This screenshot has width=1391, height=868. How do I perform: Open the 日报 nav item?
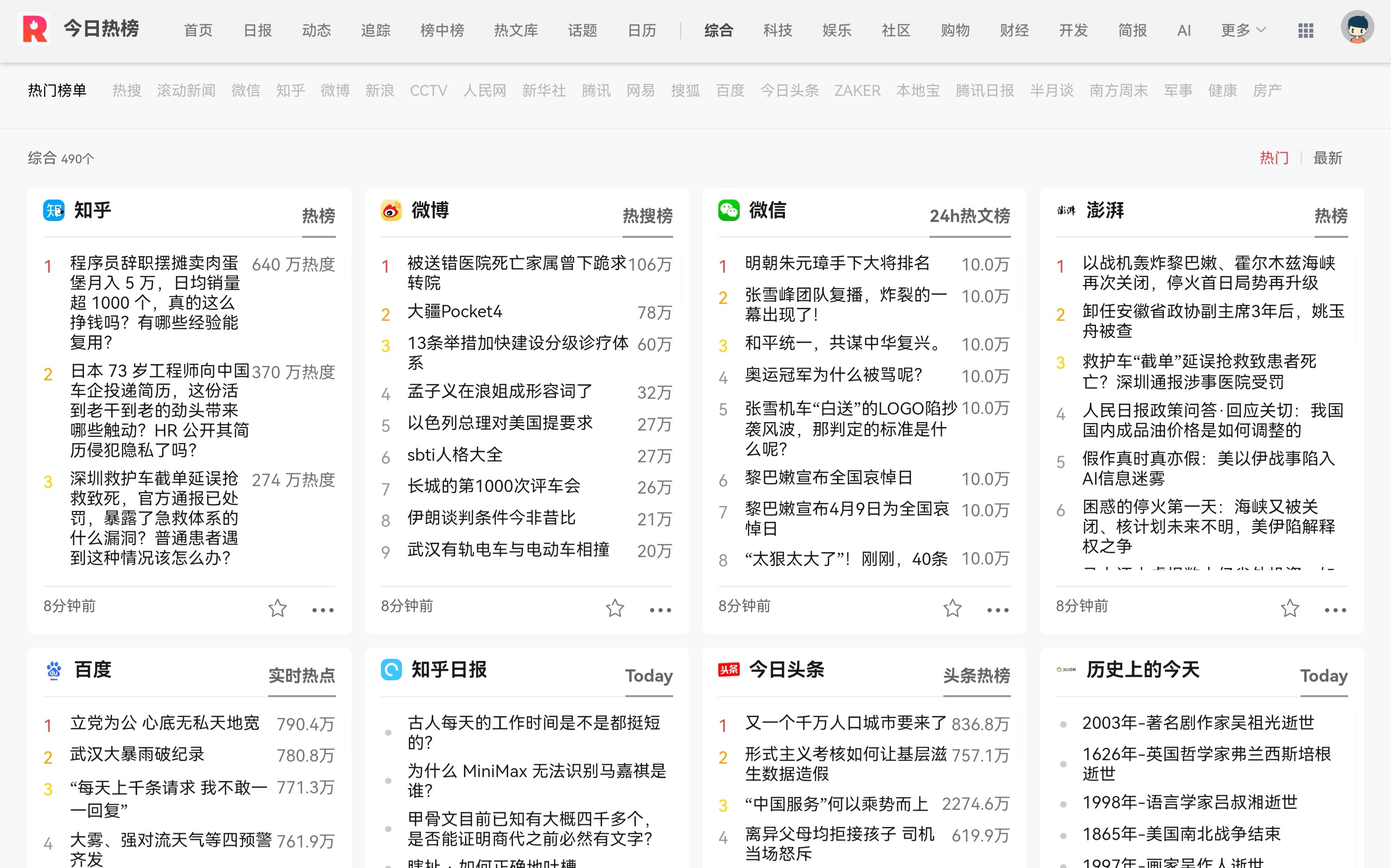coord(257,30)
